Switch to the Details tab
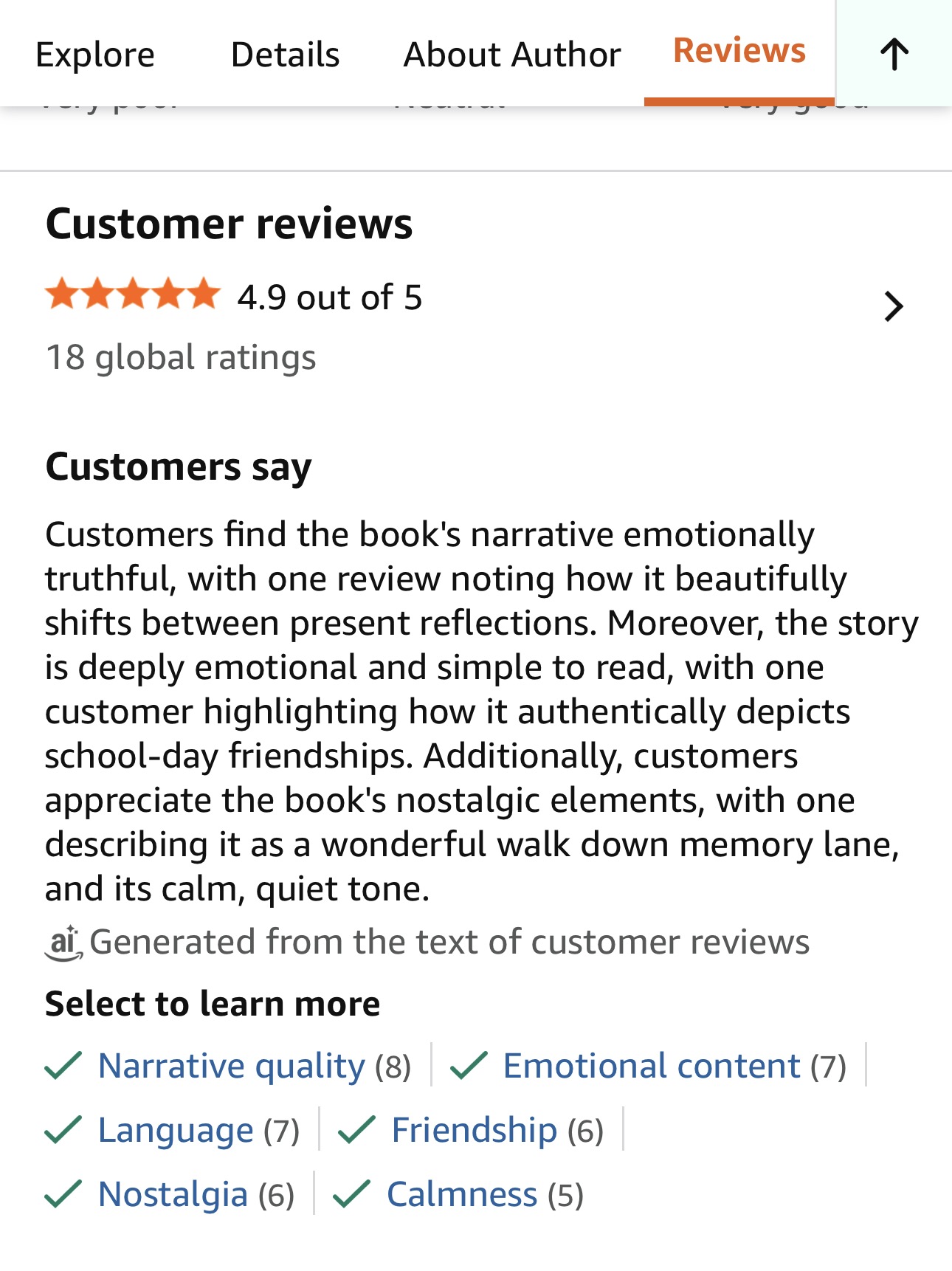The height and width of the screenshot is (1271, 952). click(x=285, y=54)
